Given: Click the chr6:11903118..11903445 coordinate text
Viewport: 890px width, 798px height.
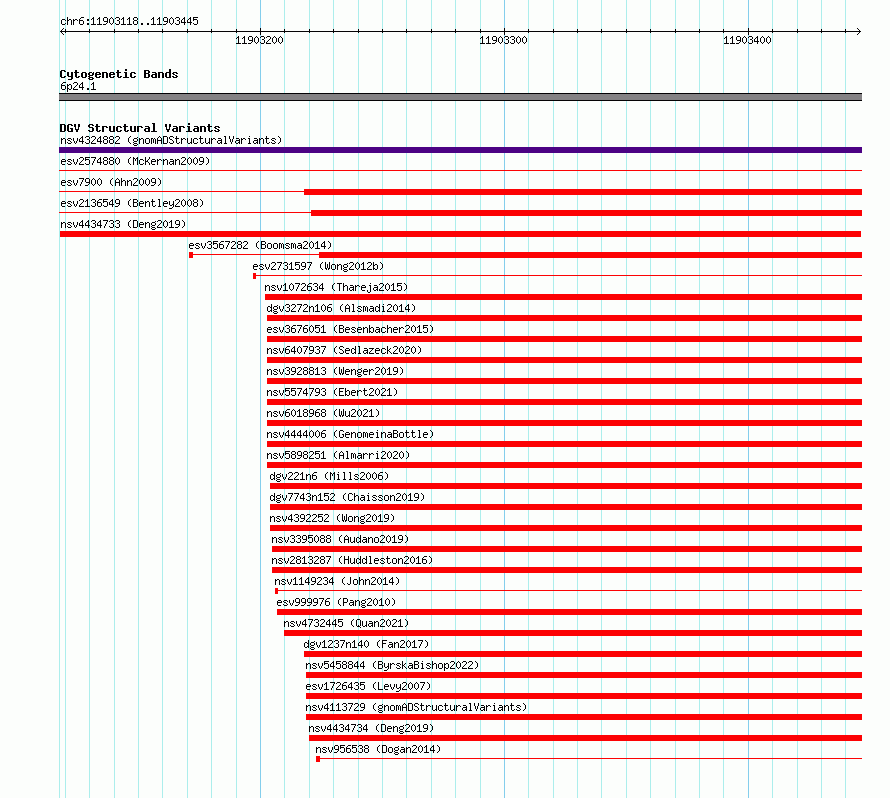Looking at the screenshot, I should [x=129, y=21].
